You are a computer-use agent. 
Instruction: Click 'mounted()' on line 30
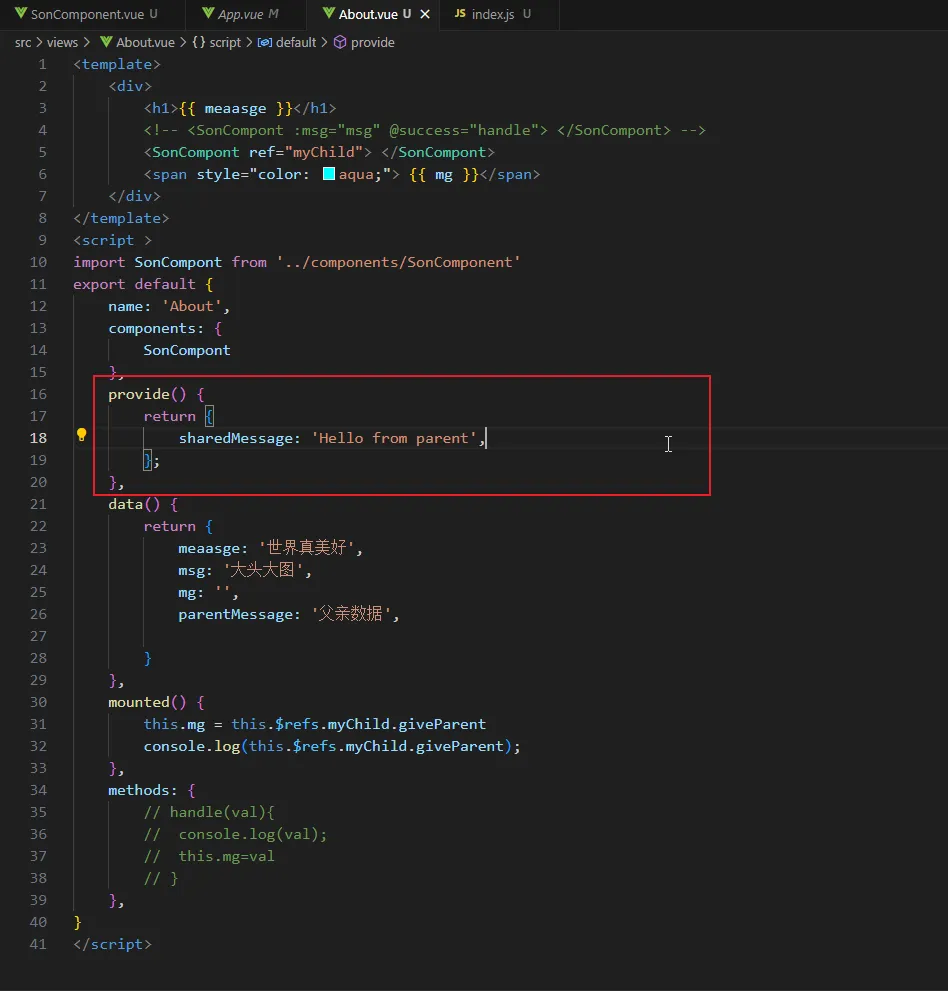click(147, 702)
